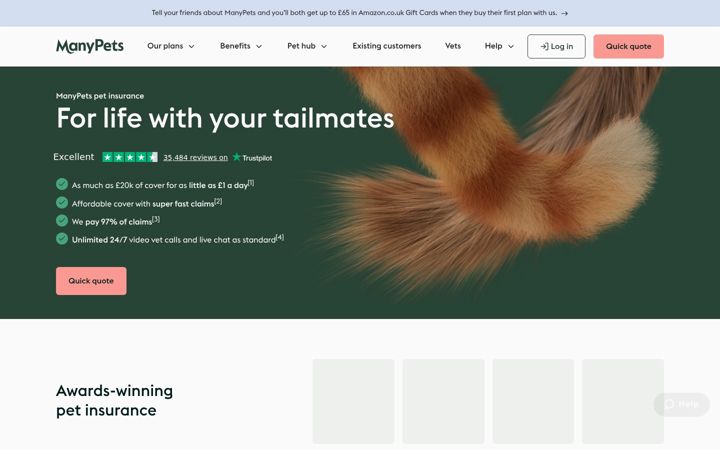Click the checkmark beside £20k of cover
This screenshot has height=450, width=720.
(62, 184)
